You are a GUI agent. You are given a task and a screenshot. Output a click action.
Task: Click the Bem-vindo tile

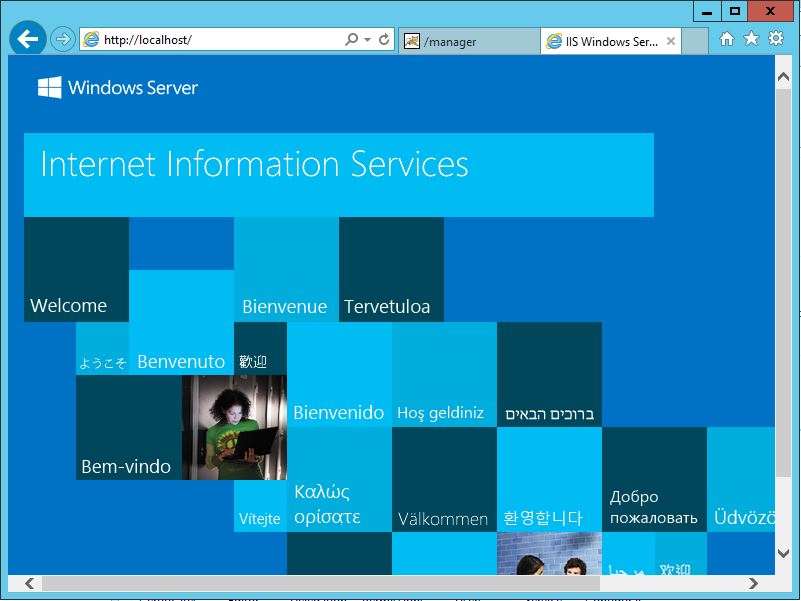point(129,428)
